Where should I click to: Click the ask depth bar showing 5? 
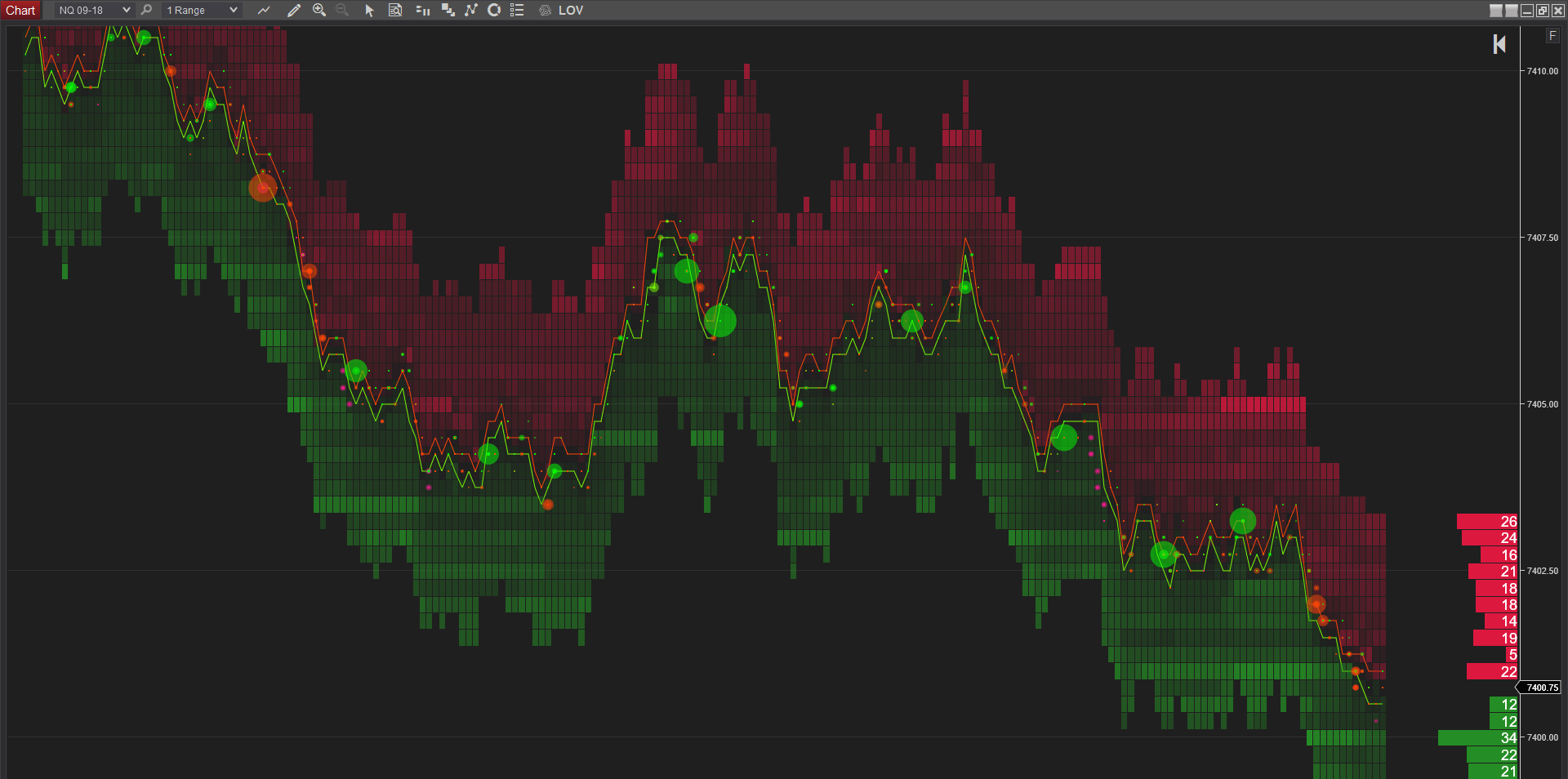point(1512,655)
